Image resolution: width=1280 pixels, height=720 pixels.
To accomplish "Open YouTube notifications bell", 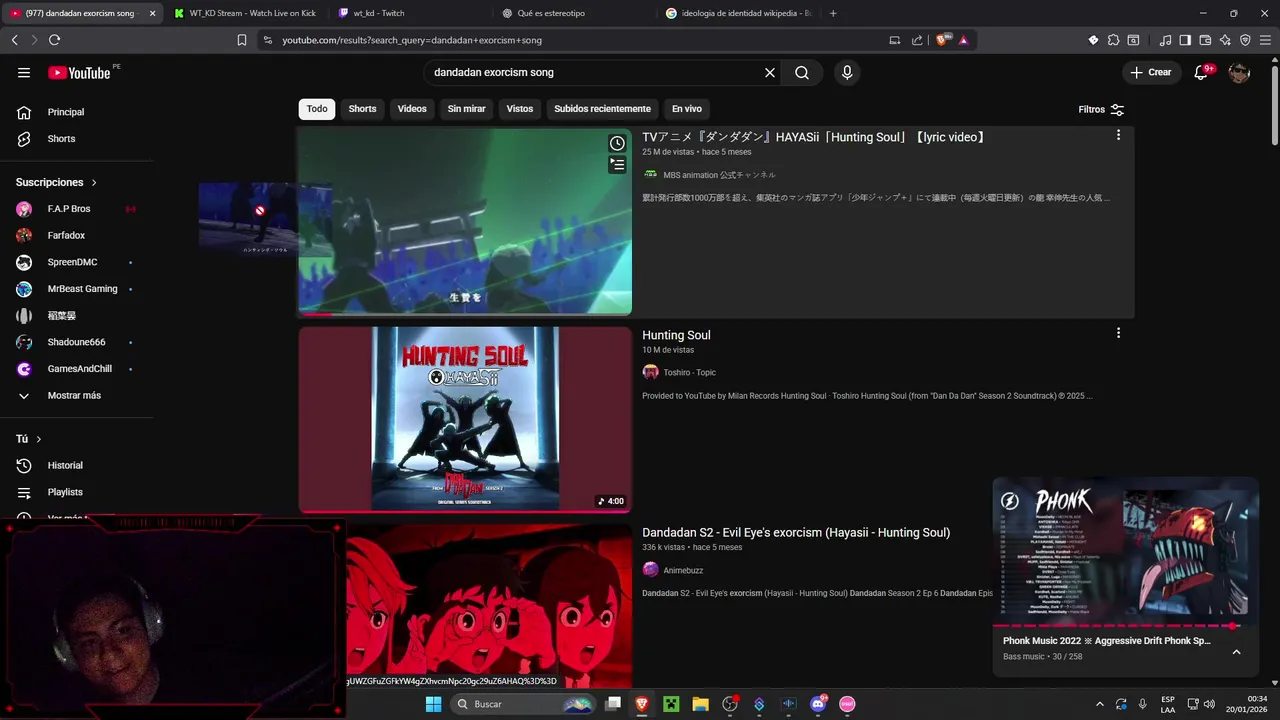I will 1202,72.
